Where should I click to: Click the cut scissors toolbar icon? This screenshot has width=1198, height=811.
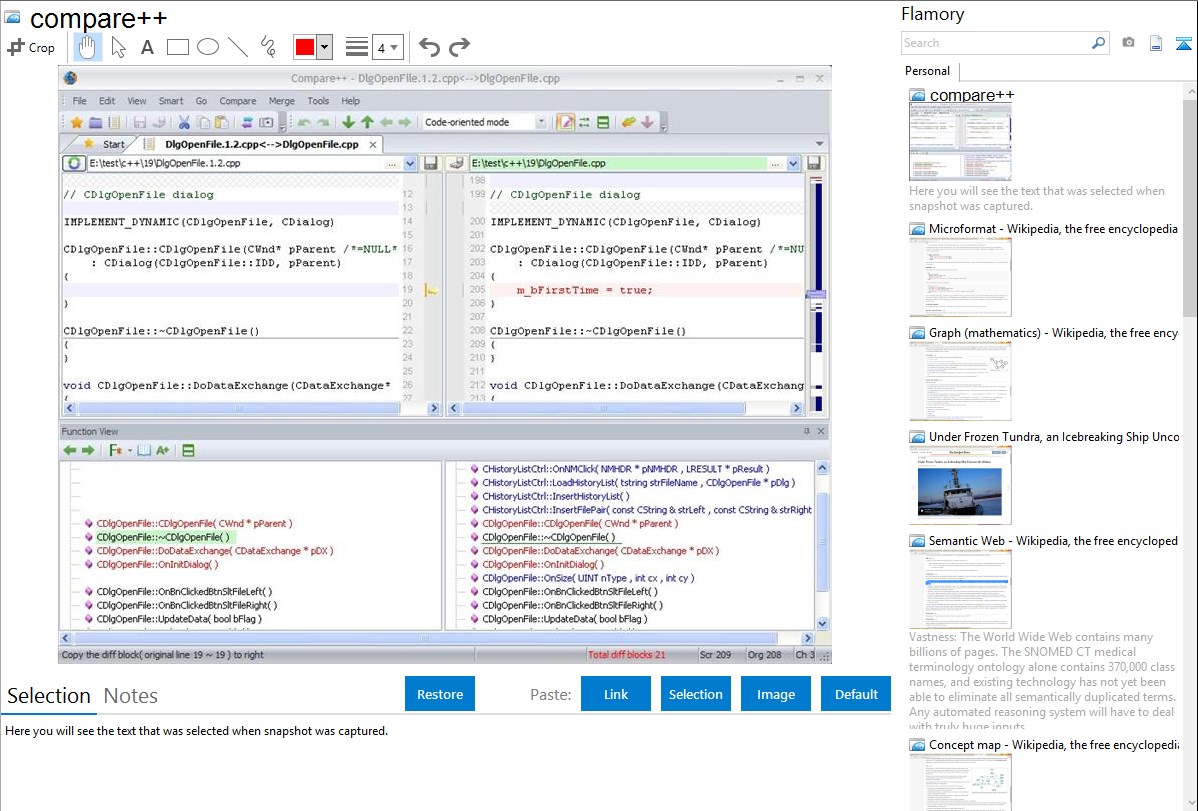point(184,122)
